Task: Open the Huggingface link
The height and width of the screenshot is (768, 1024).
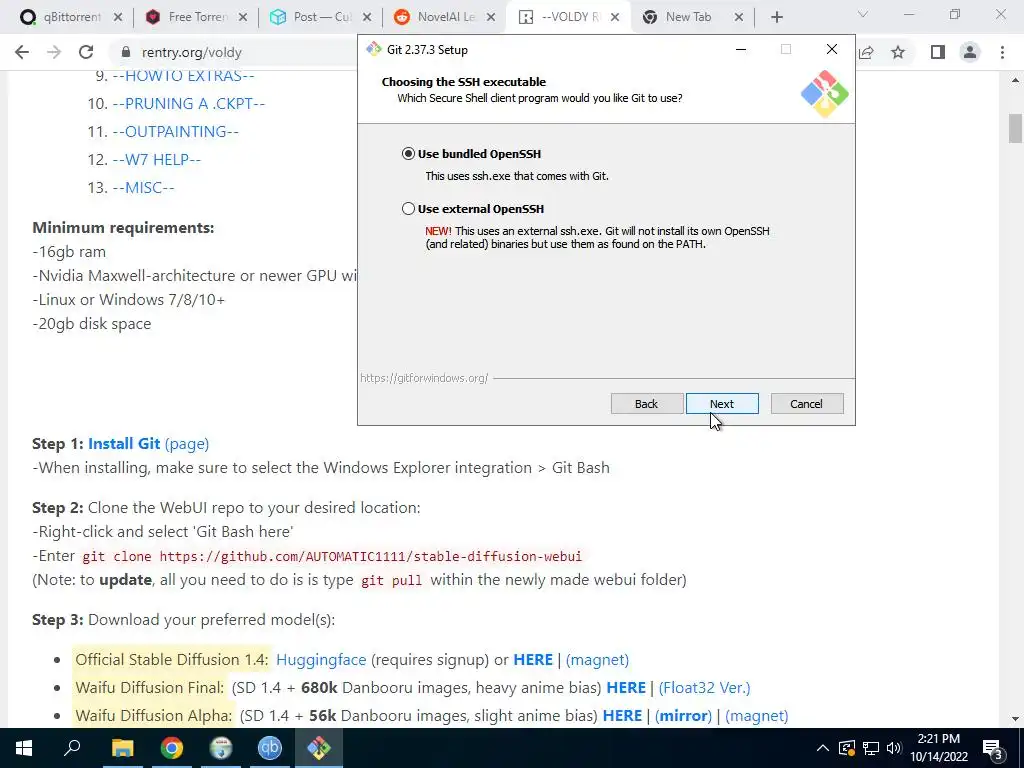Action: click(321, 660)
